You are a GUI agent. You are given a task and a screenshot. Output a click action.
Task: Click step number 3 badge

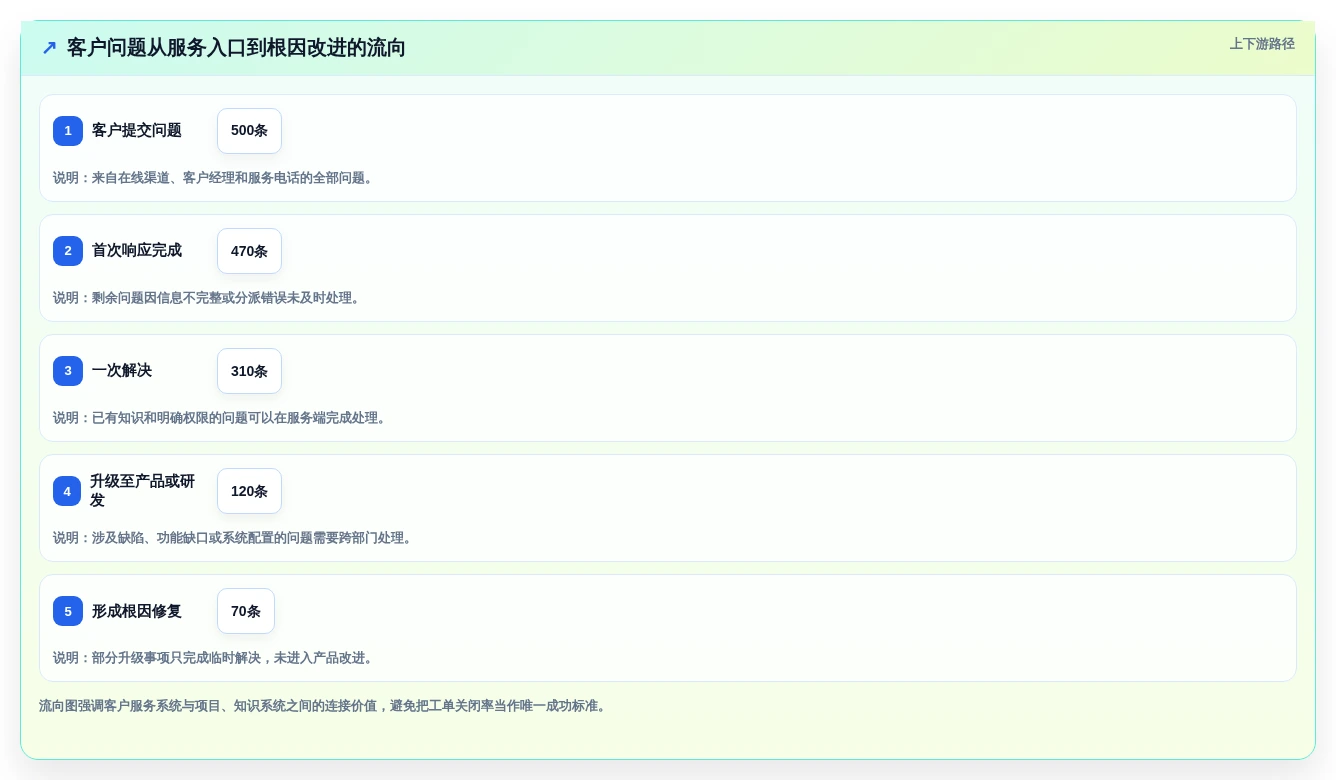(x=68, y=371)
